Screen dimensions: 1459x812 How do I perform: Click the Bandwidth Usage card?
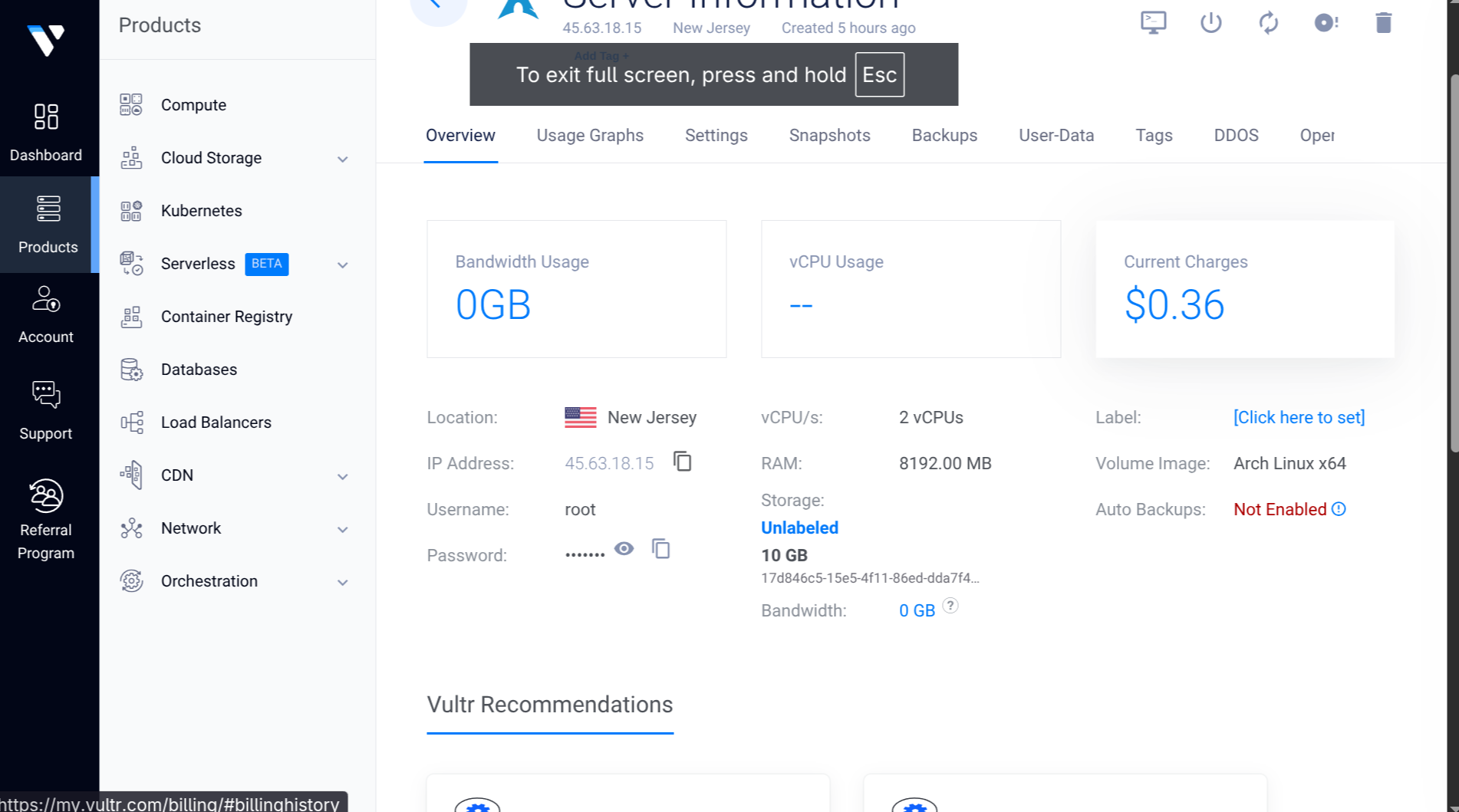(576, 289)
